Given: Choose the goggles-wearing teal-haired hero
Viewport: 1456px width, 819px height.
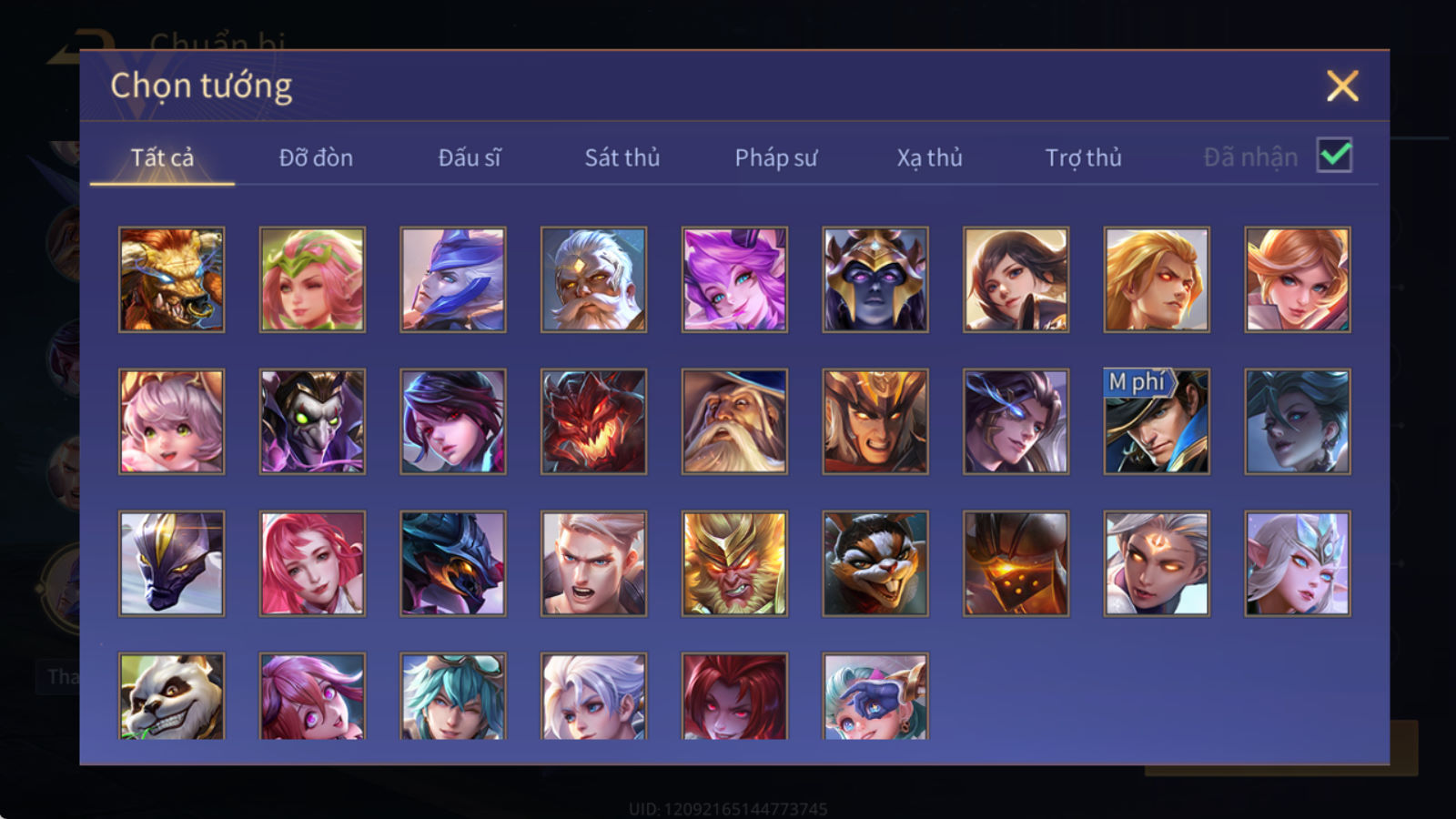Looking at the screenshot, I should [453, 695].
